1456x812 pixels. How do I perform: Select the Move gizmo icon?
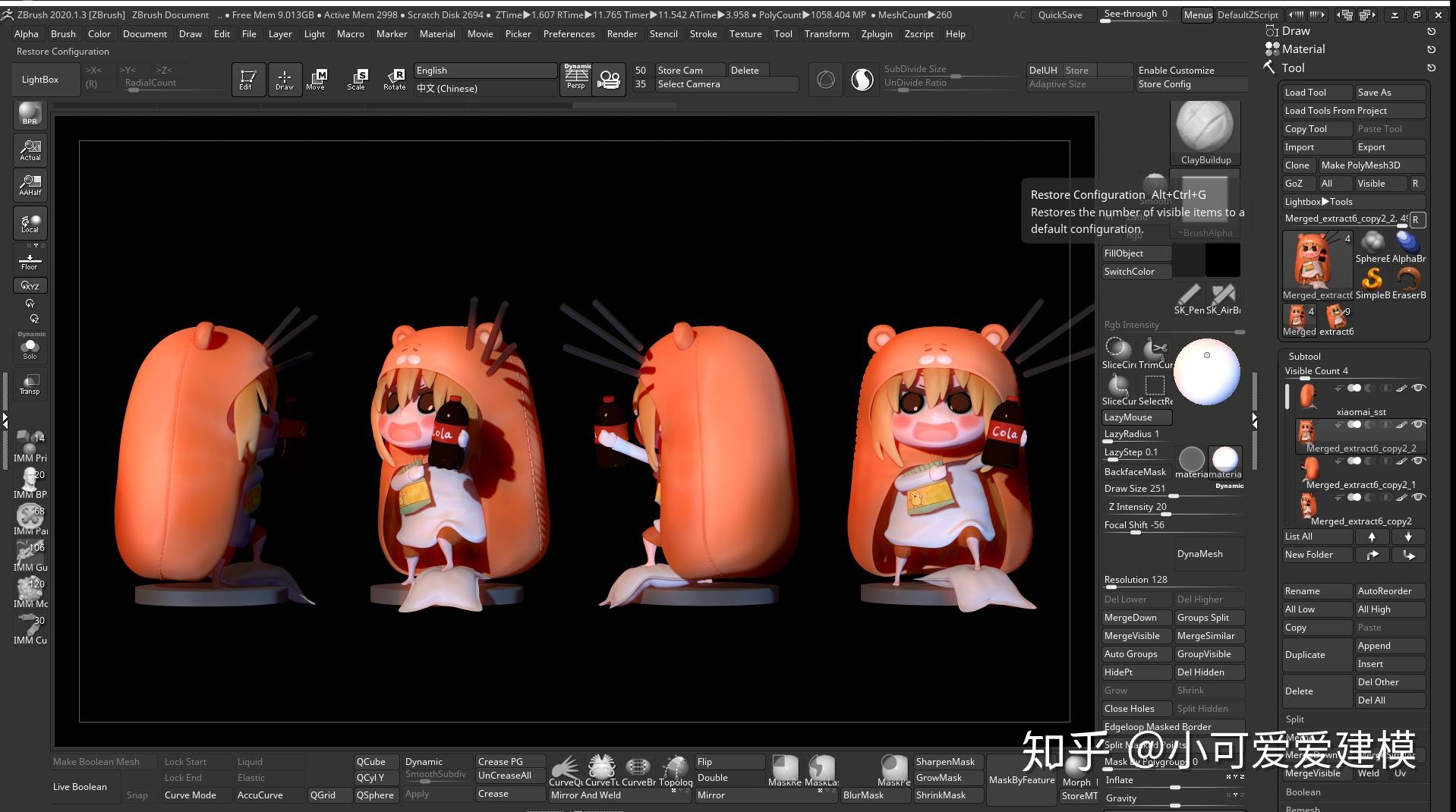point(316,79)
